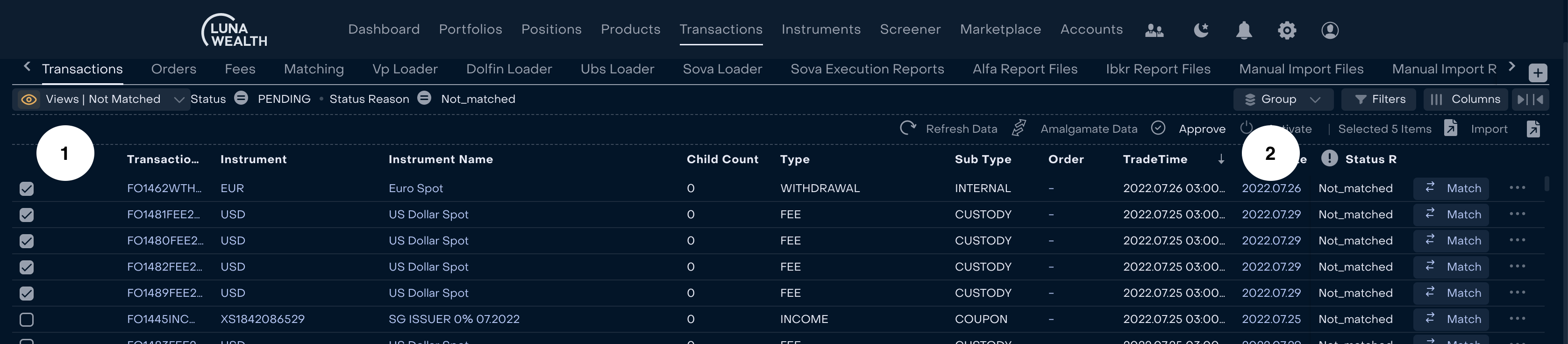Click the COUPON sub type cell

tap(981, 319)
